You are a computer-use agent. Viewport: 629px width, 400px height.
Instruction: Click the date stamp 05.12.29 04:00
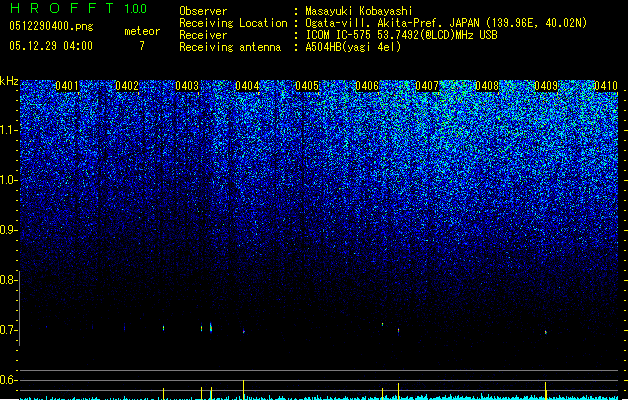point(51,46)
